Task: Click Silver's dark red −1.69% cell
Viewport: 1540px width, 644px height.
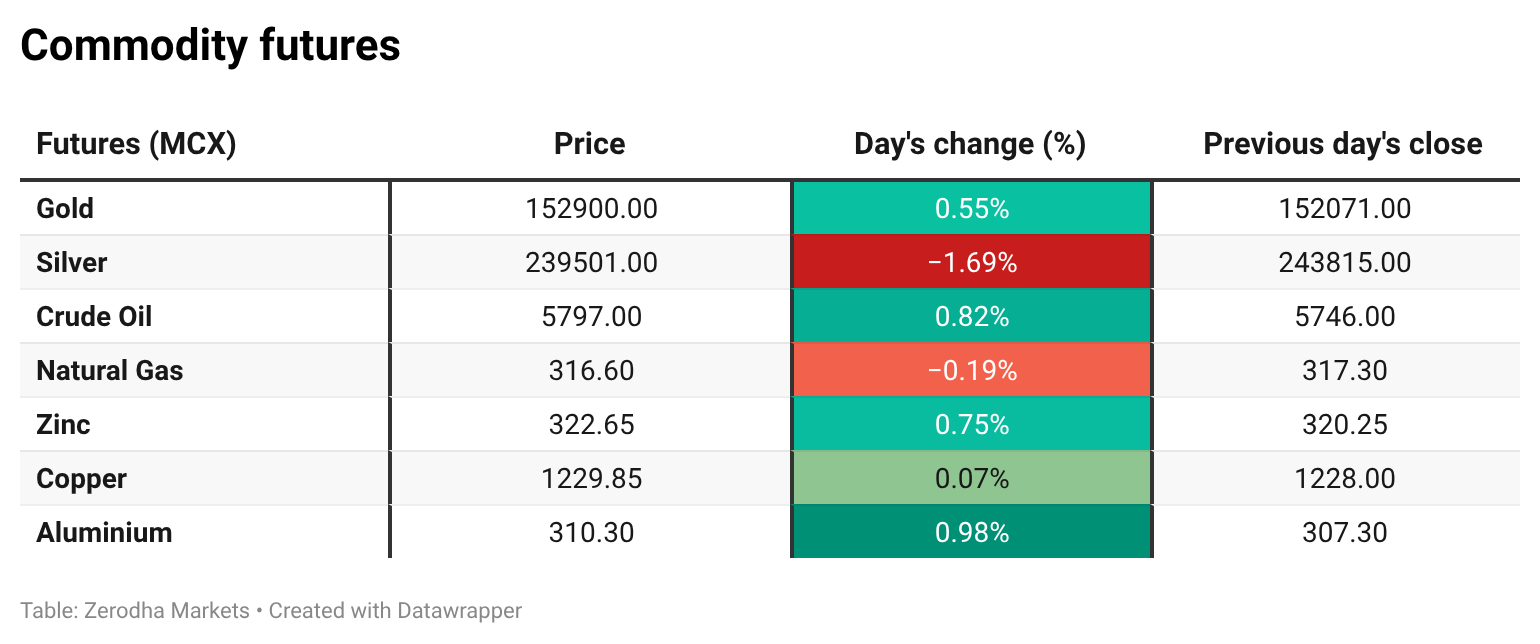Action: [971, 263]
